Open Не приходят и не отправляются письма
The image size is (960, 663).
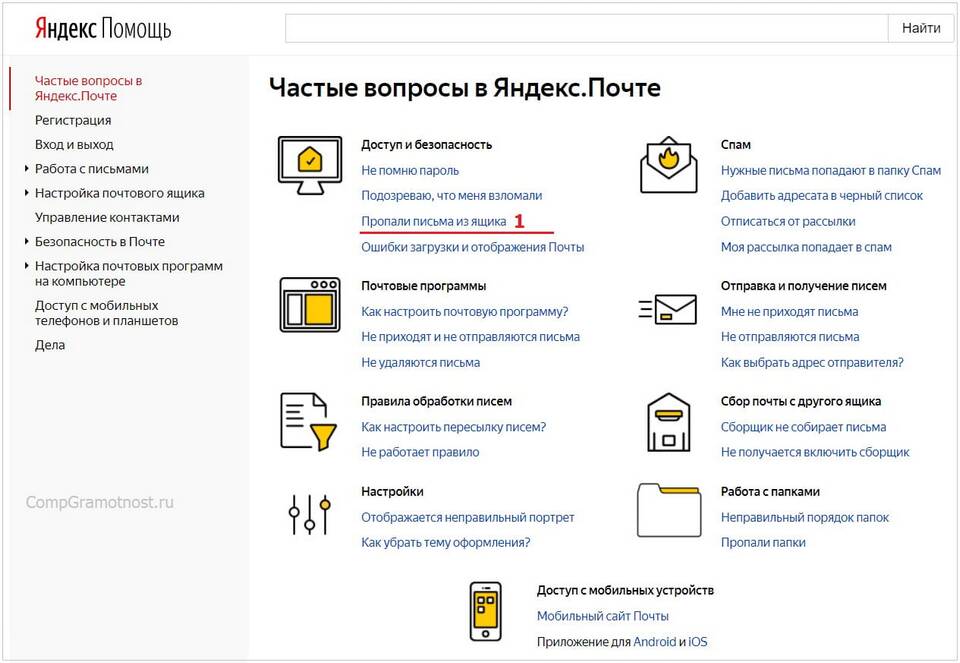coord(470,336)
